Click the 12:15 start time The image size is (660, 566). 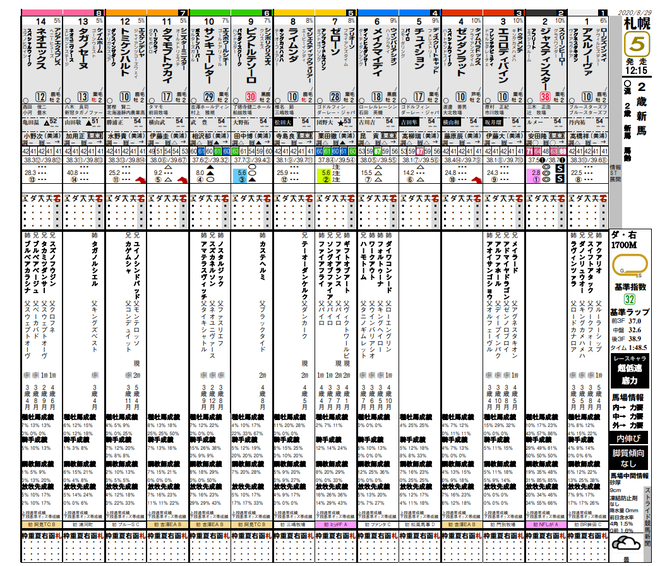pos(636,71)
